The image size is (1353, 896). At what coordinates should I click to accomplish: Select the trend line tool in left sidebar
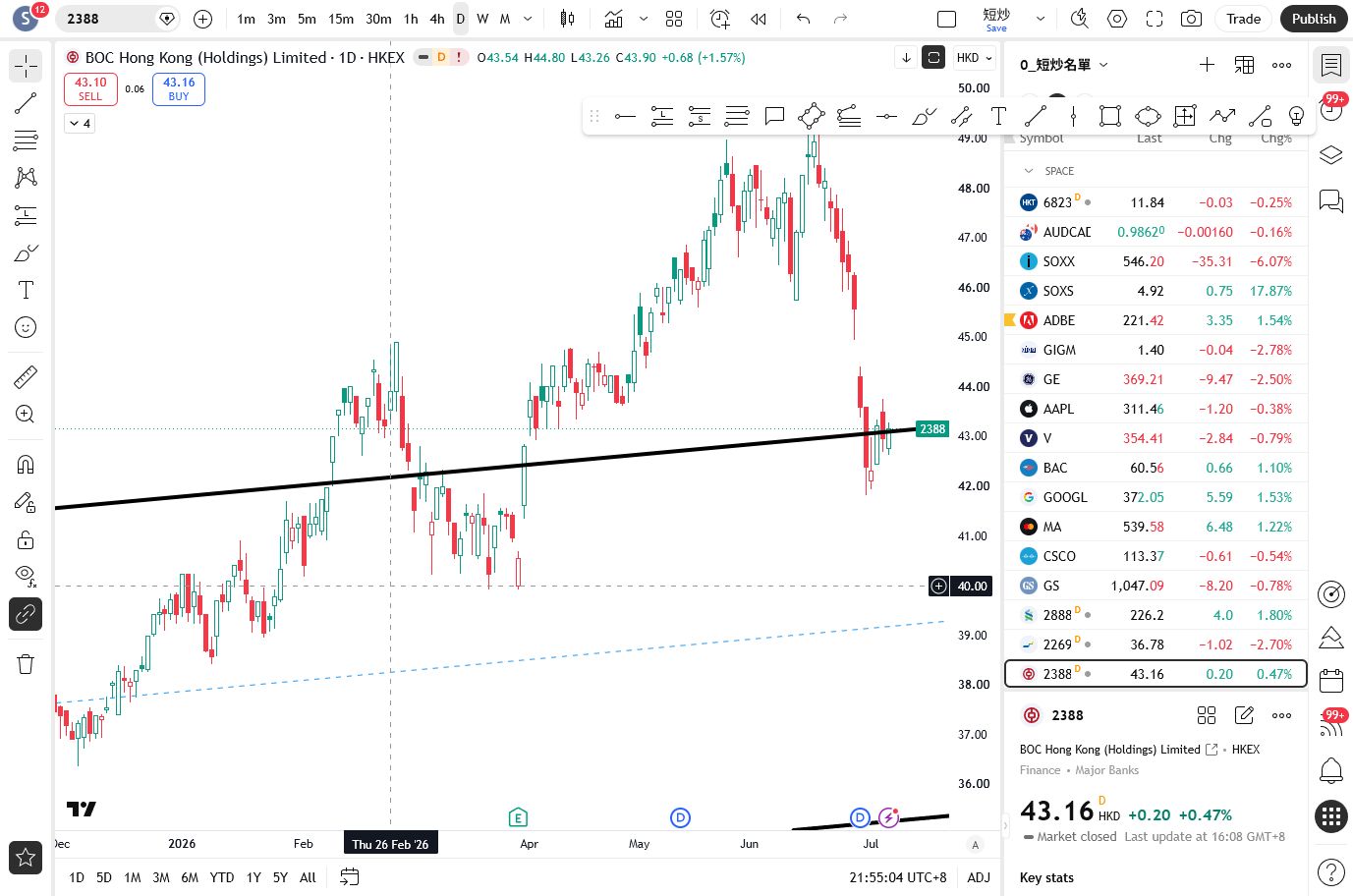click(26, 103)
